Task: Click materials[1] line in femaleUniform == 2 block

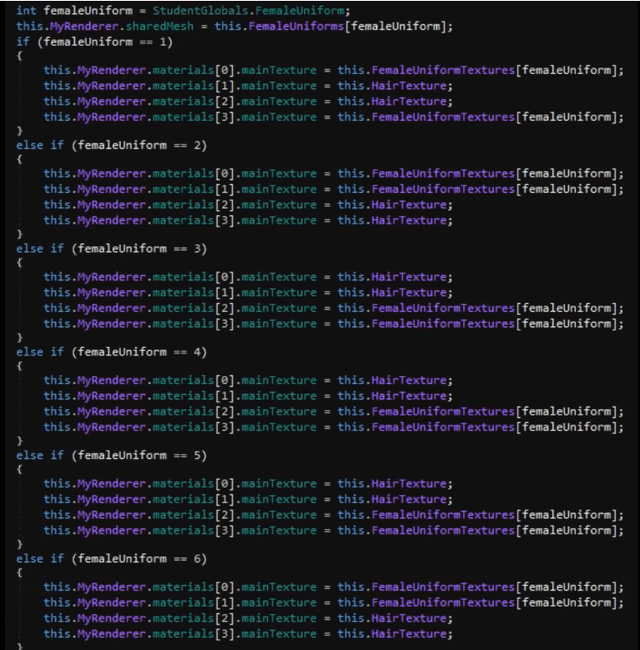Action: pos(334,189)
